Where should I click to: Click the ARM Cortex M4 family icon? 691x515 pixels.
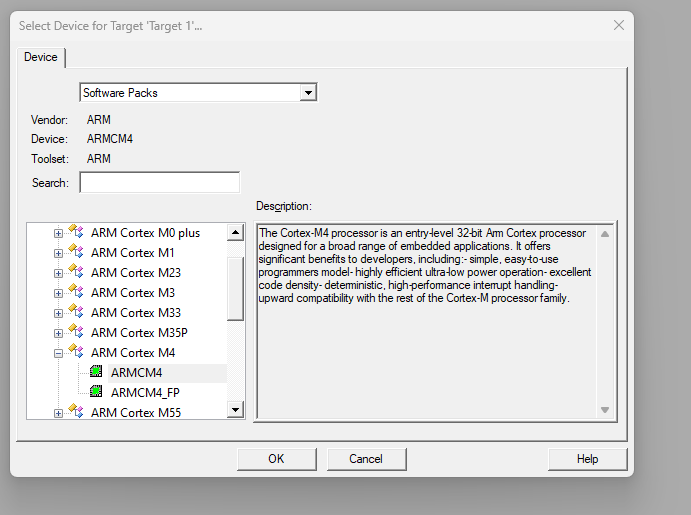76,352
